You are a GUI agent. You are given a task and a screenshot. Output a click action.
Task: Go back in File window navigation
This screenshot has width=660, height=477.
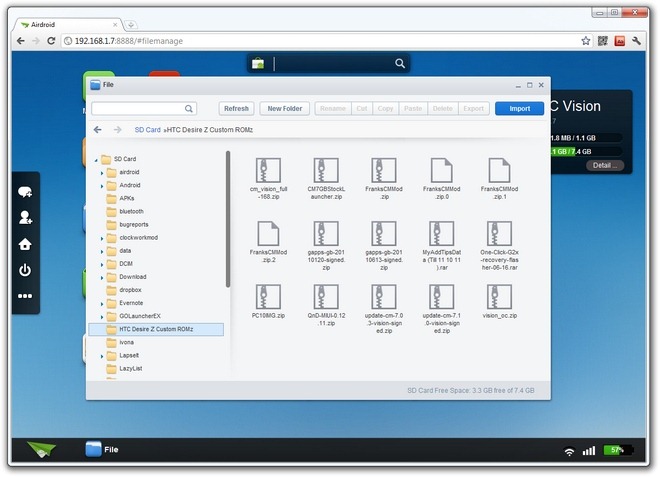98,130
